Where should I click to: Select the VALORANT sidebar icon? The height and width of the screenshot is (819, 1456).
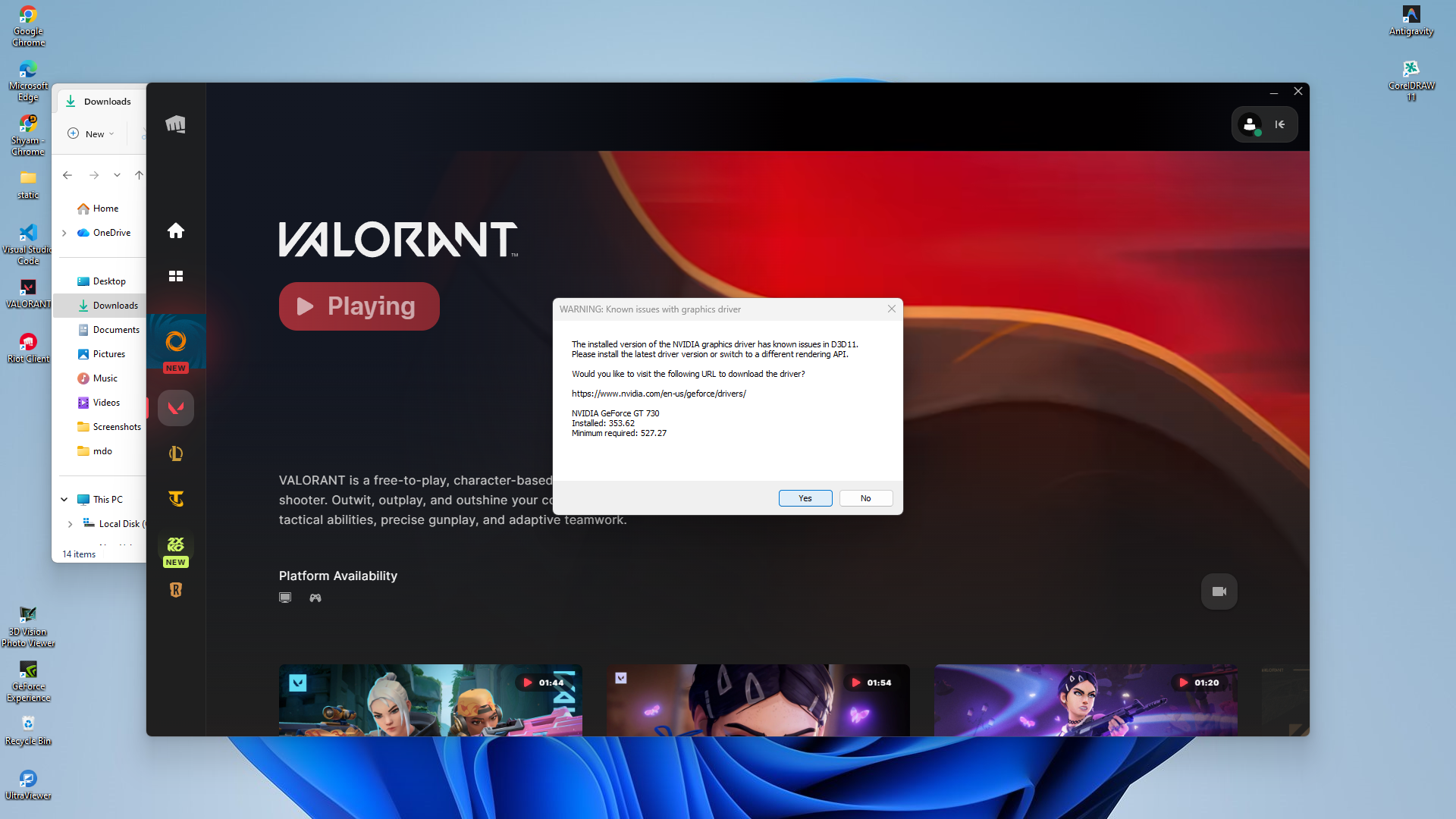point(175,408)
